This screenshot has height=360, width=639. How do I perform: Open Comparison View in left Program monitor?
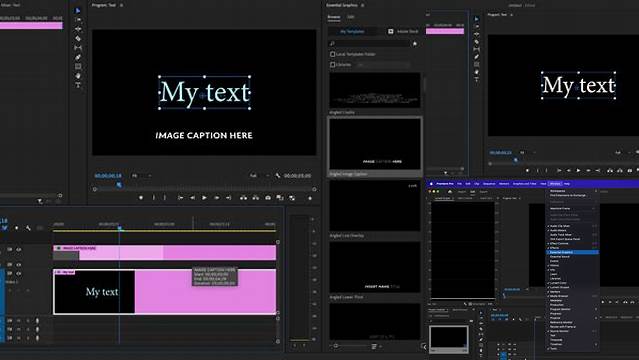(280, 198)
